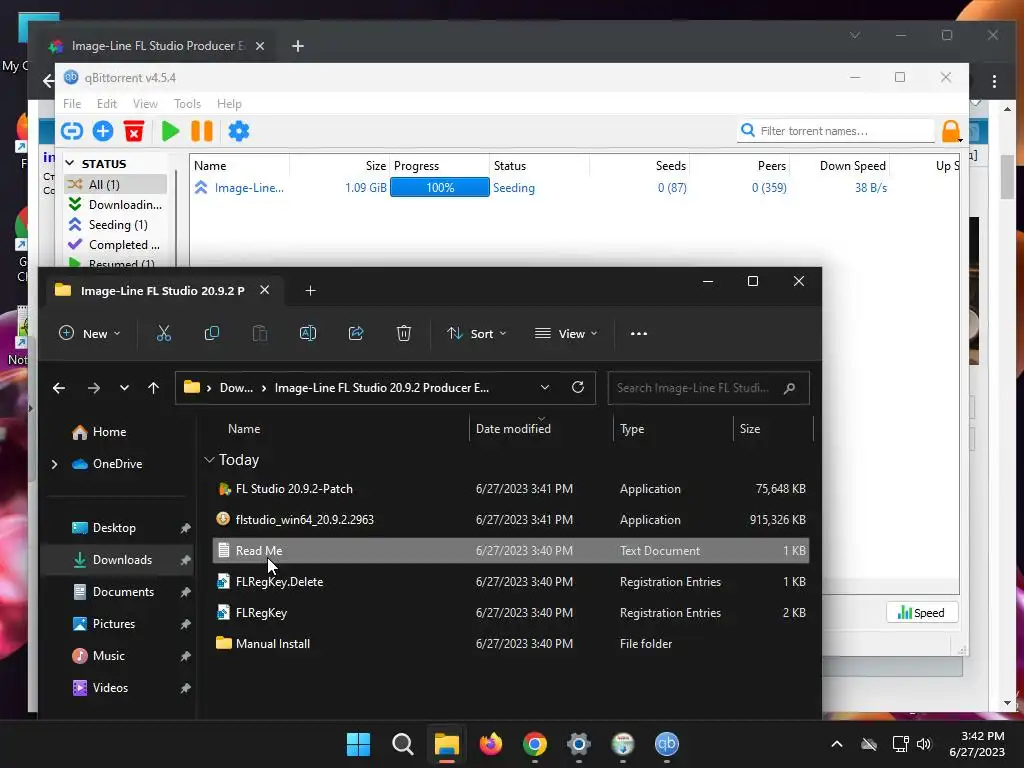Add a new File Explorer tab
The height and width of the screenshot is (768, 1024).
pyautogui.click(x=310, y=291)
